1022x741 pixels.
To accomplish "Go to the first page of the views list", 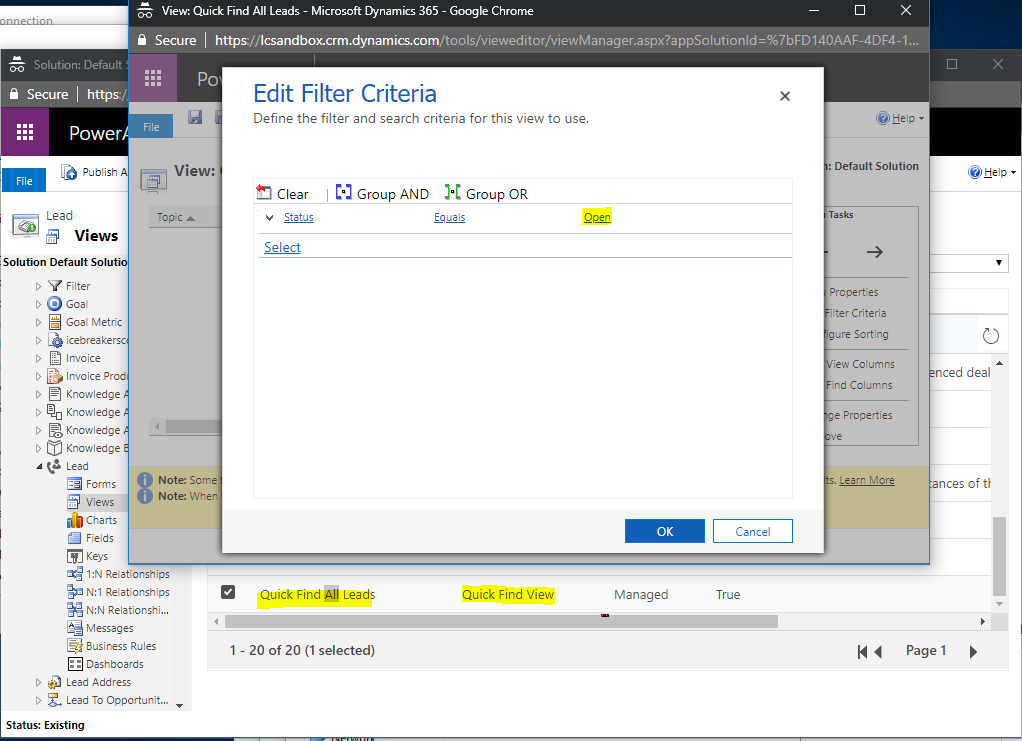I will [x=862, y=651].
